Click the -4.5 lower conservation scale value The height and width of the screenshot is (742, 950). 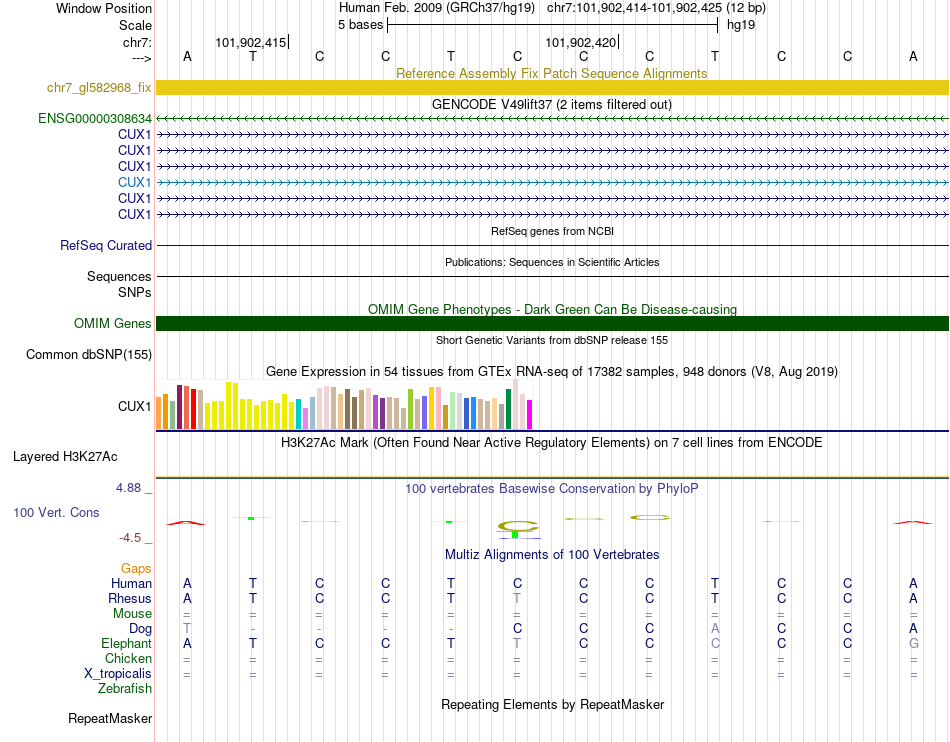pyautogui.click(x=130, y=538)
